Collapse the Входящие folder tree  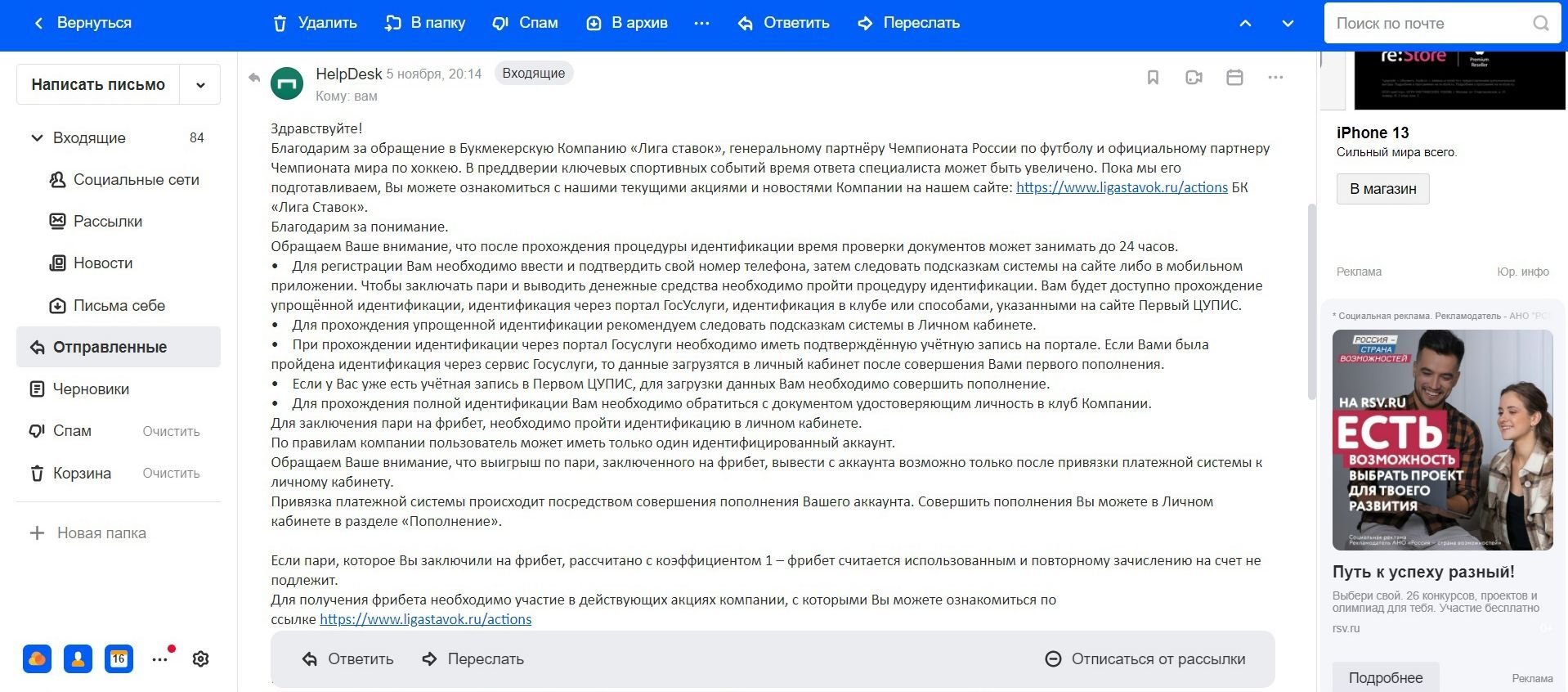(37, 138)
